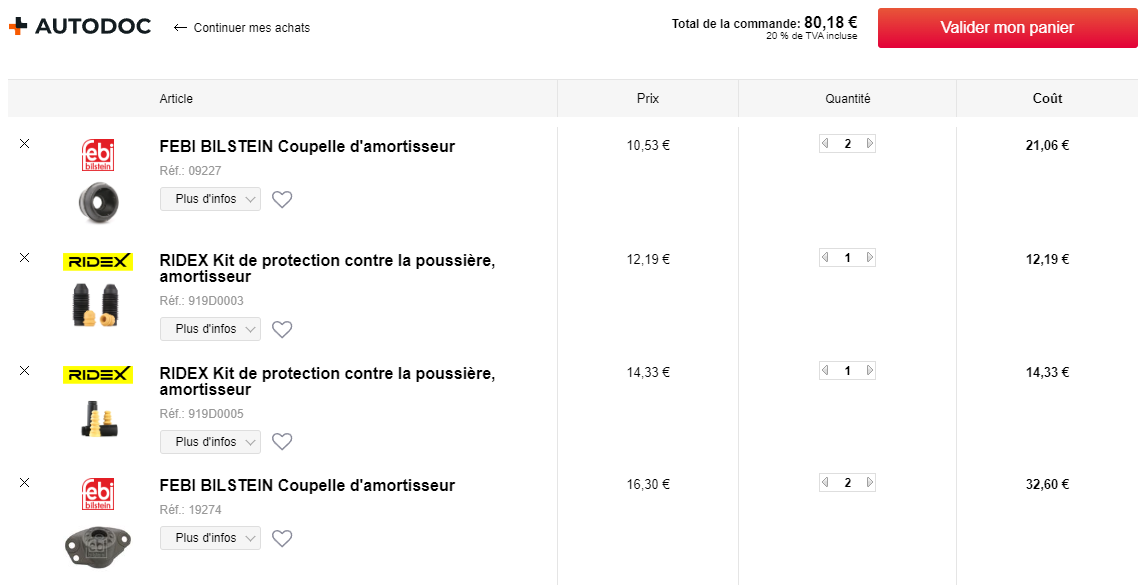This screenshot has width=1144, height=585.
Task: Edit the quantity field of RIDEX 919D0003
Action: click(848, 257)
